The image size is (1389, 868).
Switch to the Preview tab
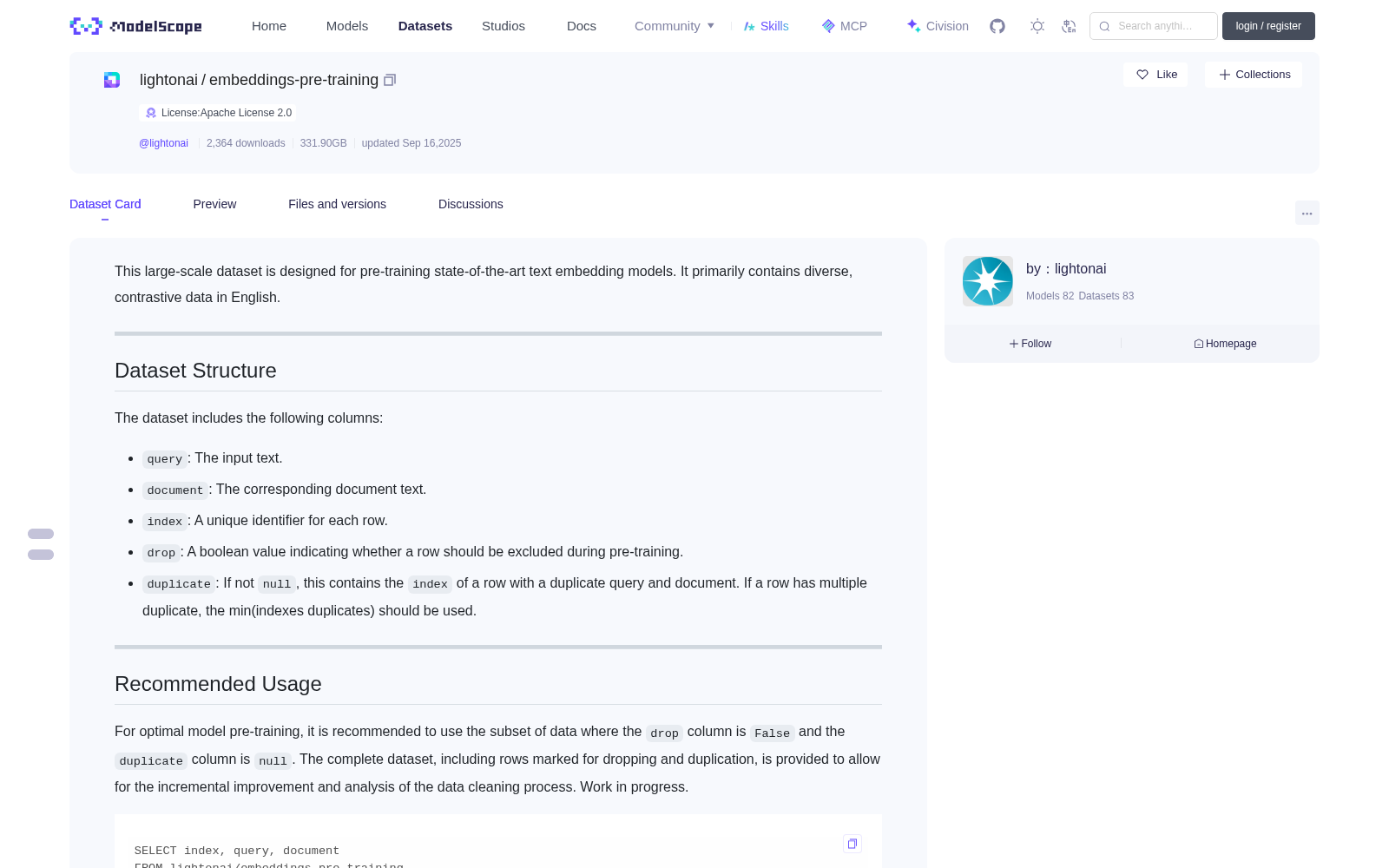(214, 204)
